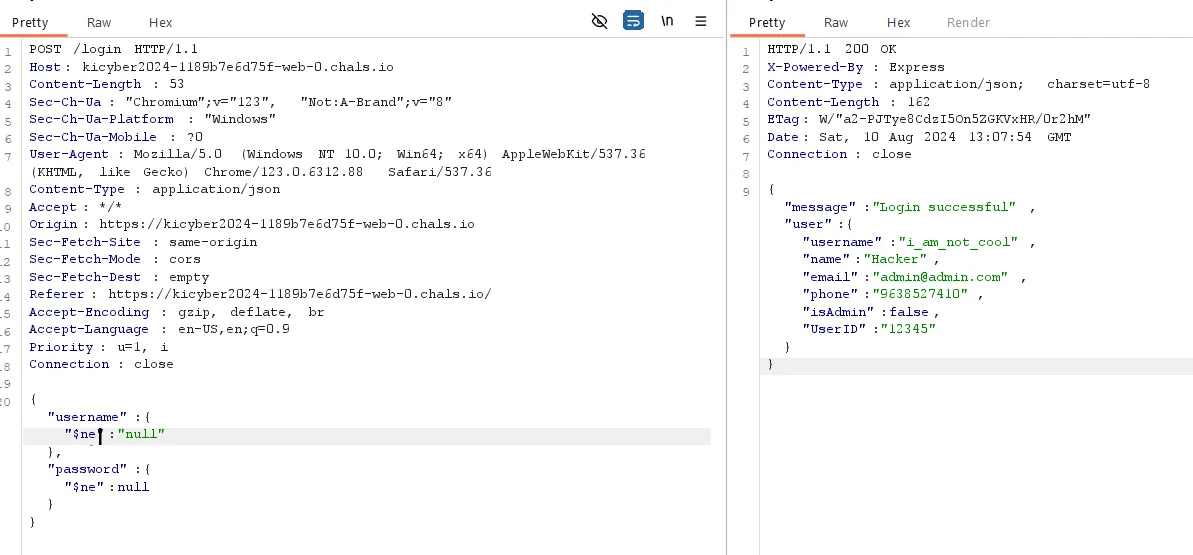Click the "password" key in request body
This screenshot has width=1193, height=555.
(87, 470)
